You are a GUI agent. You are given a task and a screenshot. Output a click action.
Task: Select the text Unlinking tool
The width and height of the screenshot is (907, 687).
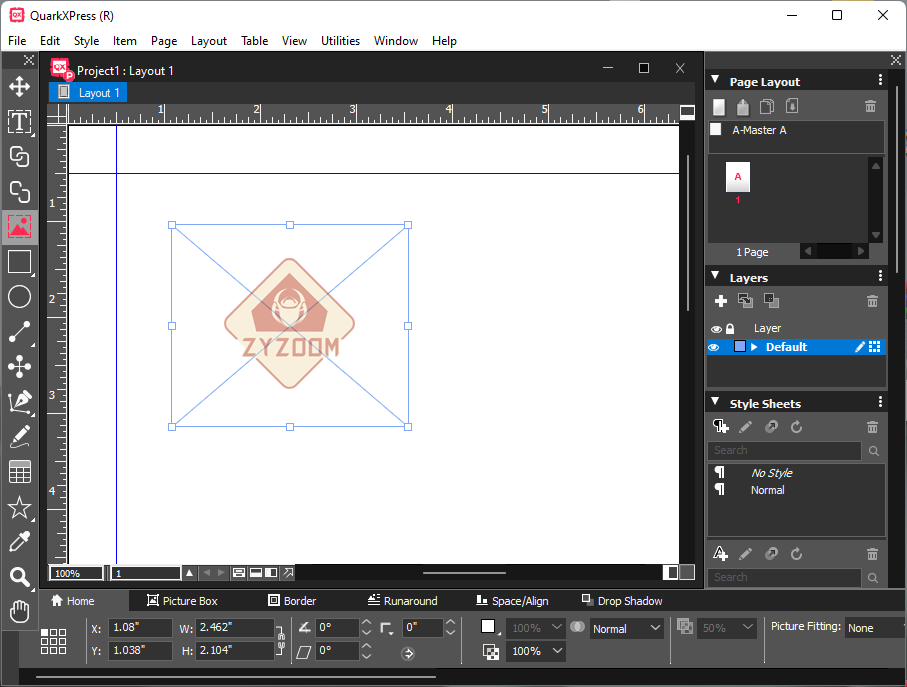[x=20, y=192]
